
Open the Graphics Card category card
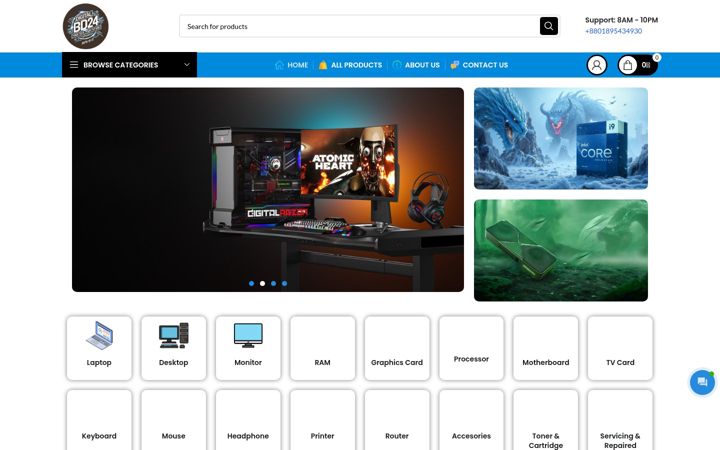pos(397,348)
